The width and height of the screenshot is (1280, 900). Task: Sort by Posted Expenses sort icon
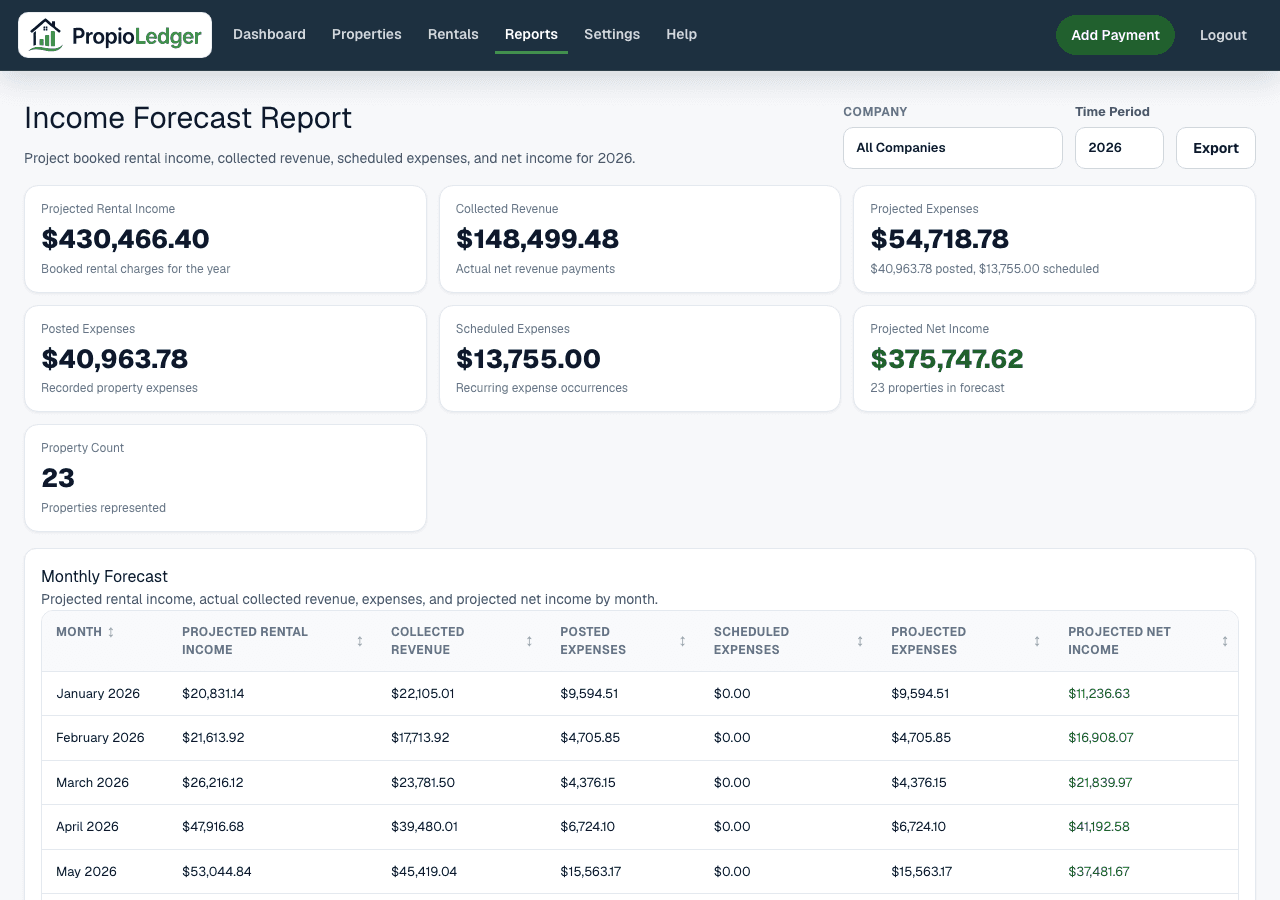click(x=683, y=641)
